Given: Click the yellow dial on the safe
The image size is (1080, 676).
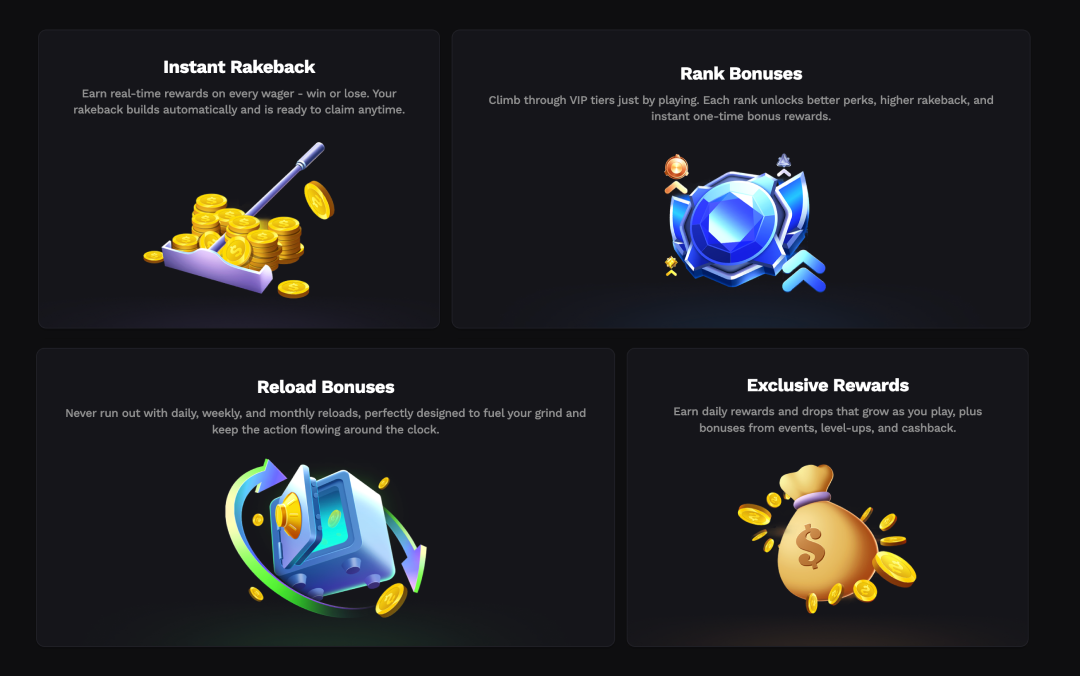Looking at the screenshot, I should click(x=289, y=515).
